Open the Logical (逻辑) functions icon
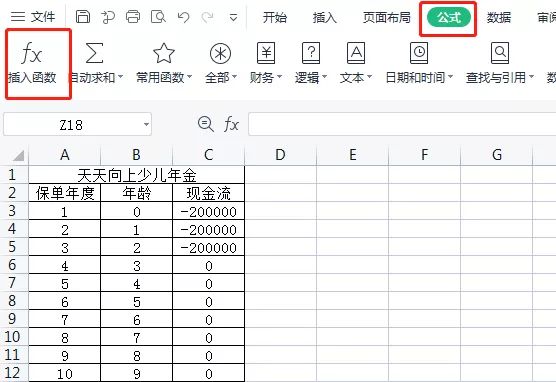Viewport: 556px width, 382px height. (311, 53)
